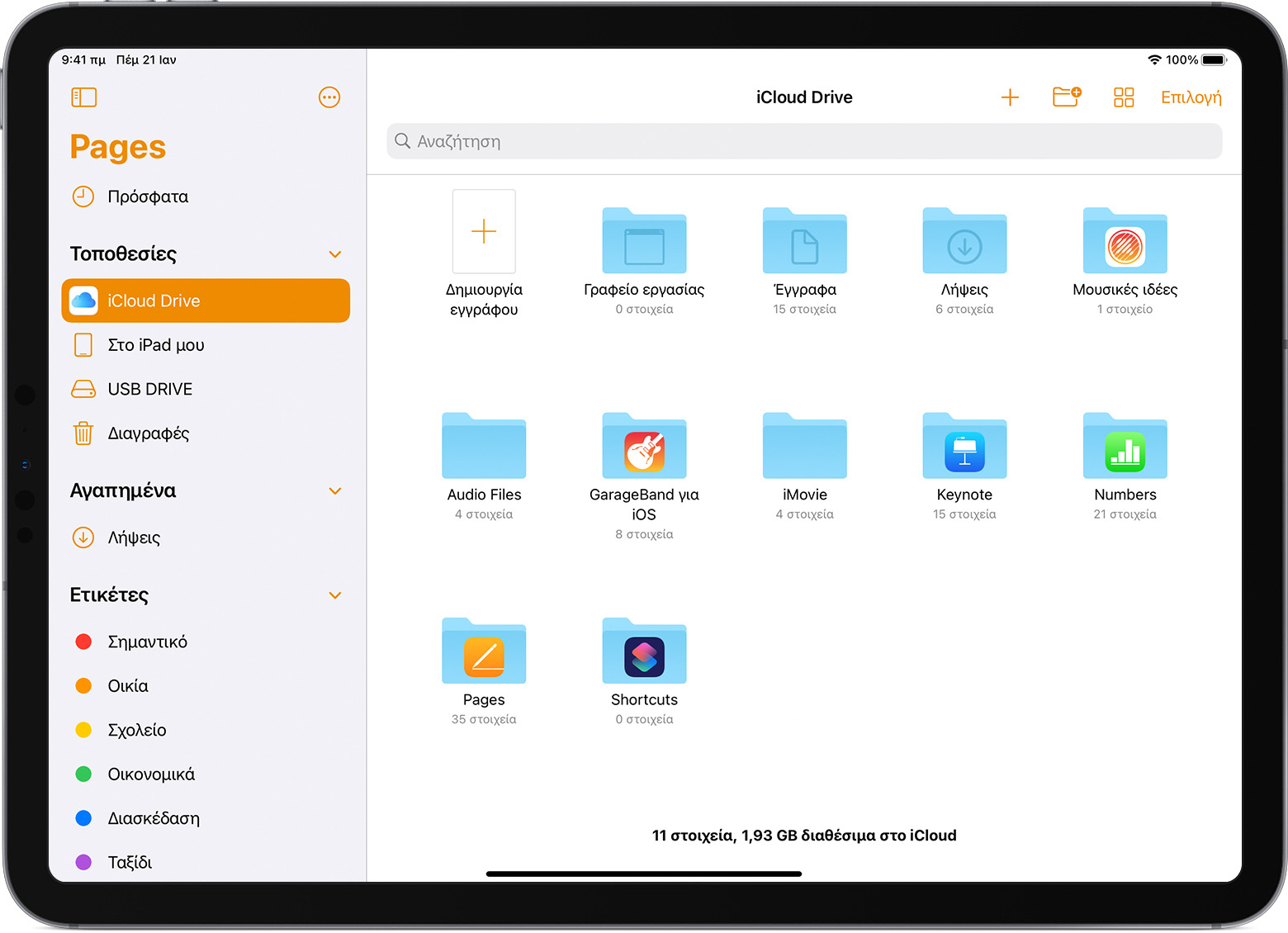Select iCloud Drive in the sidebar
The width and height of the screenshot is (1288, 933).
coord(205,301)
